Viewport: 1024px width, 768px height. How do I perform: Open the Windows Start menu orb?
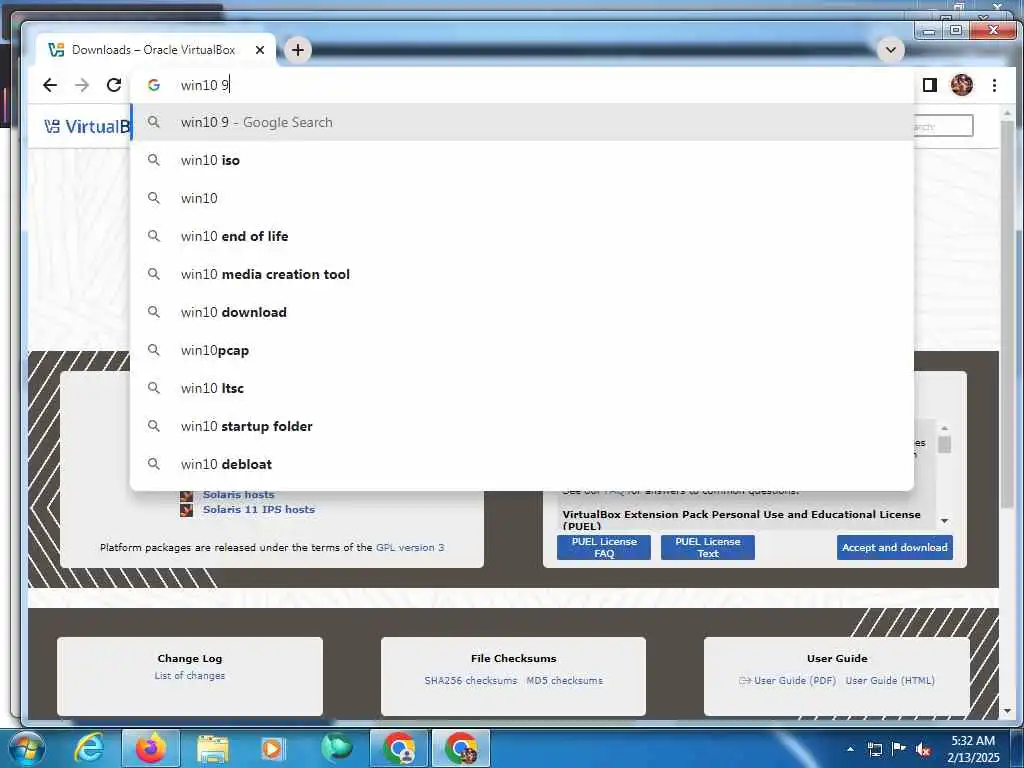[x=26, y=748]
